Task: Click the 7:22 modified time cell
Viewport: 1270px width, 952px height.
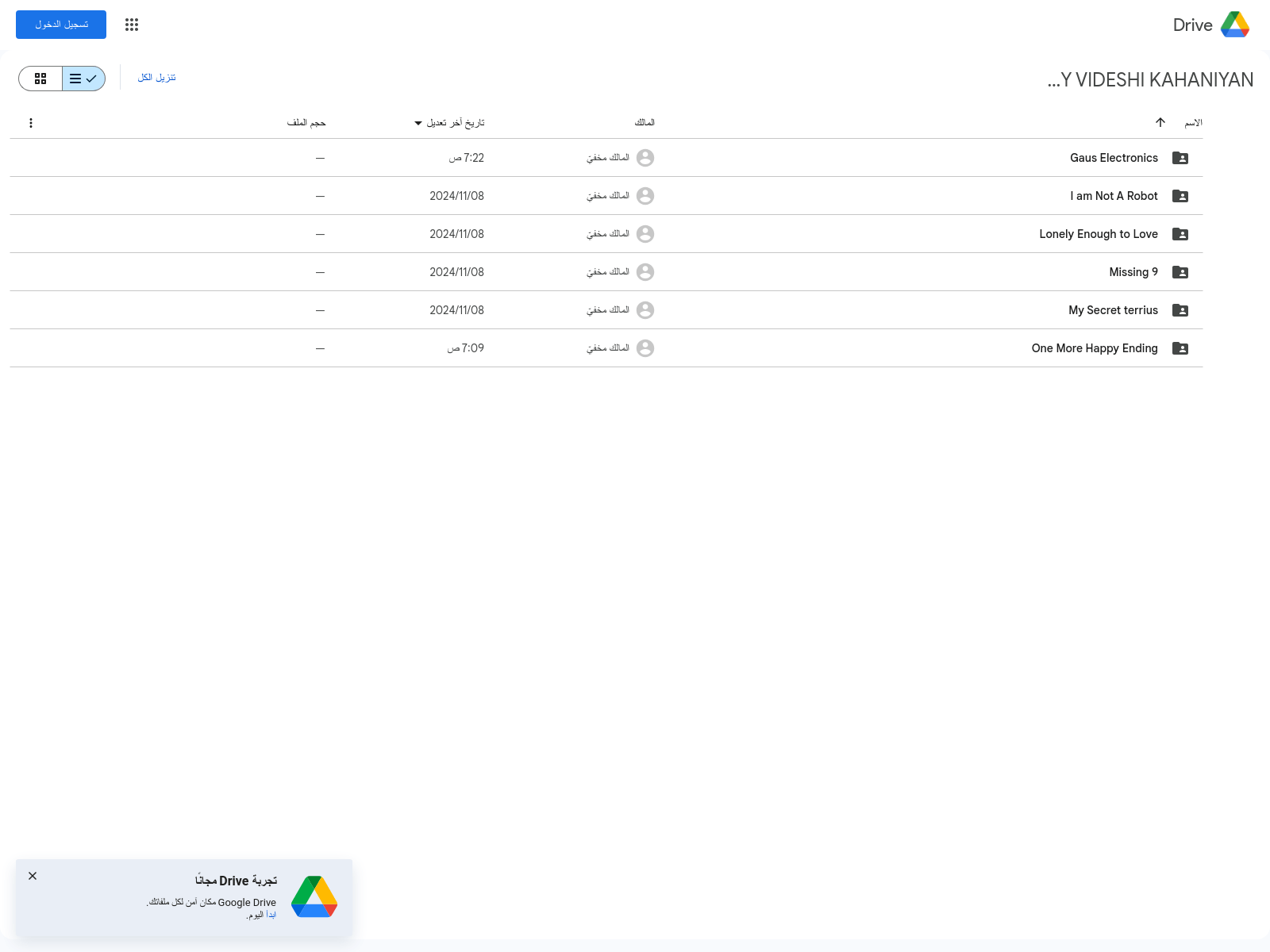Action: [466, 158]
